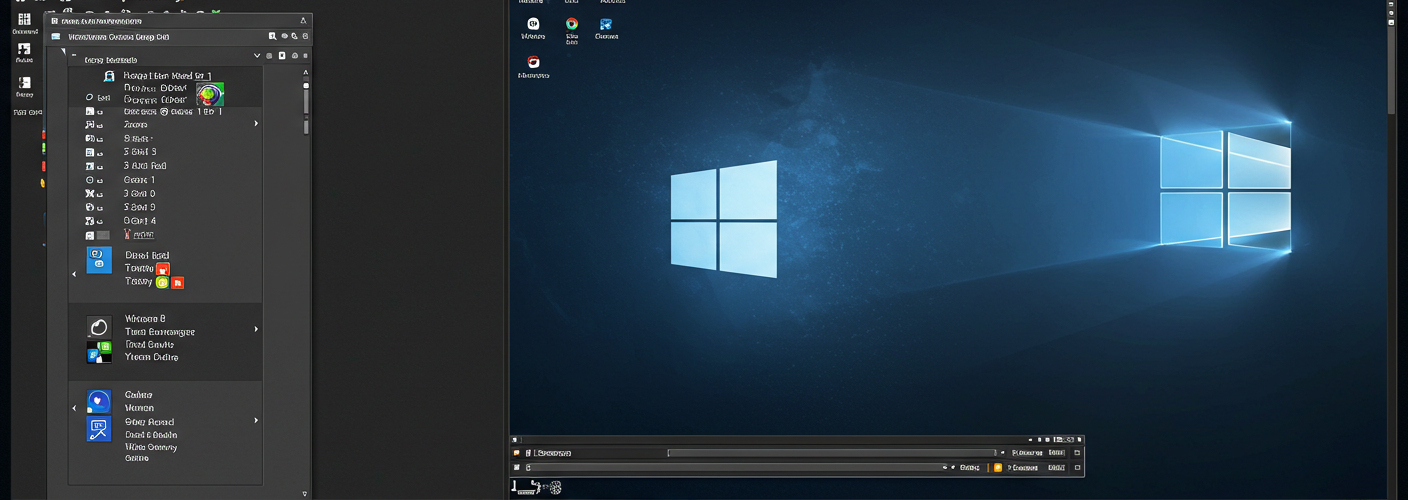Open the red circular desktop shortcut icon
This screenshot has width=1408, height=500.
coord(533,62)
